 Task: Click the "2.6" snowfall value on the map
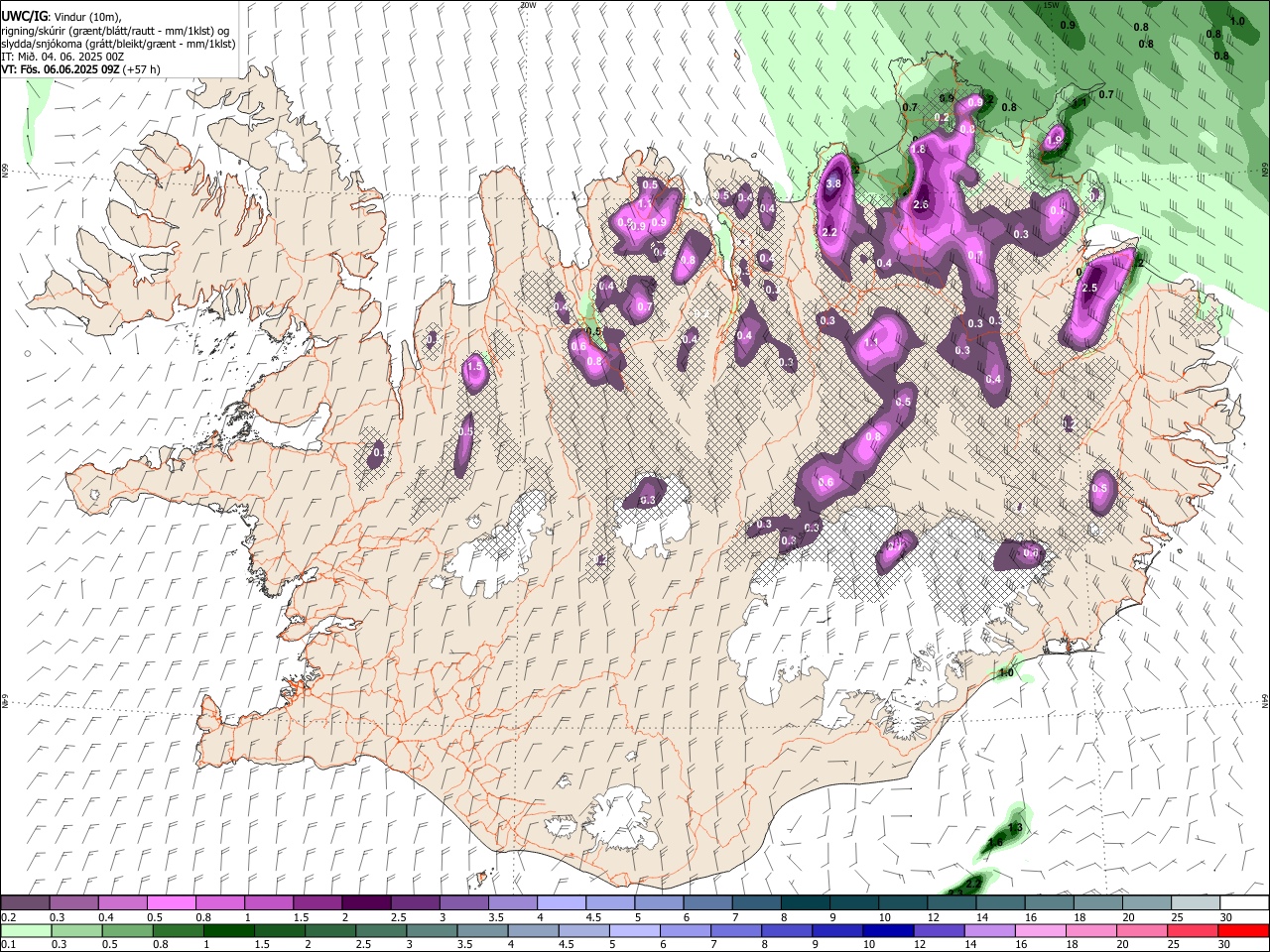(921, 204)
